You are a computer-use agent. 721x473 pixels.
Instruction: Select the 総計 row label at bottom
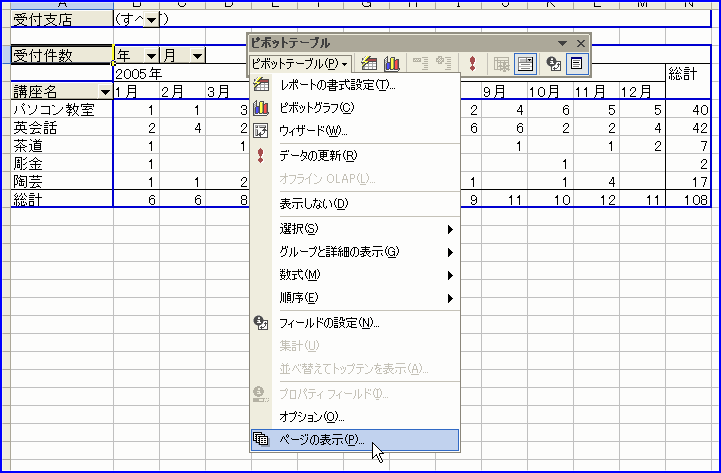pyautogui.click(x=62, y=199)
